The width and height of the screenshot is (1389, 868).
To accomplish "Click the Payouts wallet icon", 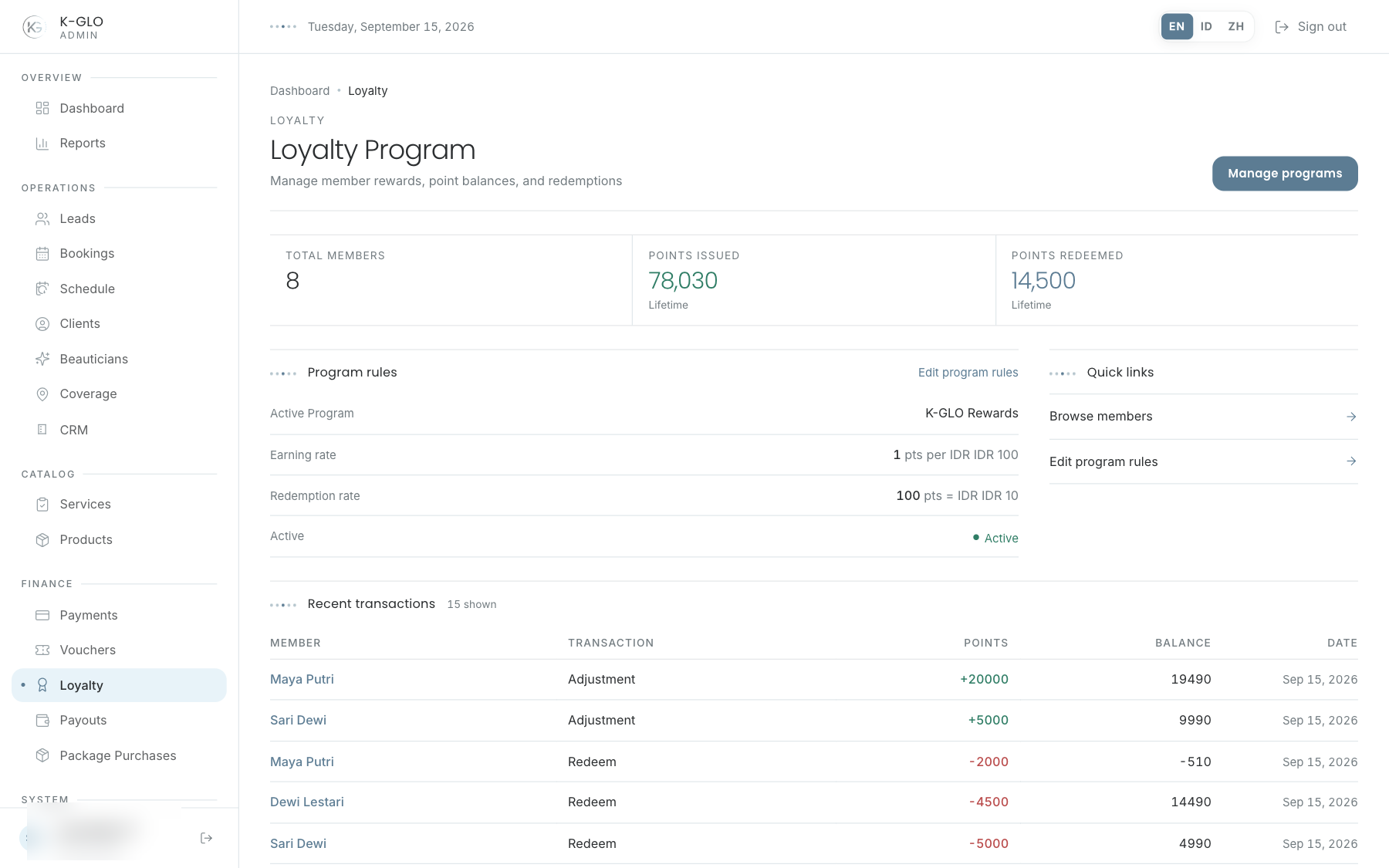I will pos(42,721).
